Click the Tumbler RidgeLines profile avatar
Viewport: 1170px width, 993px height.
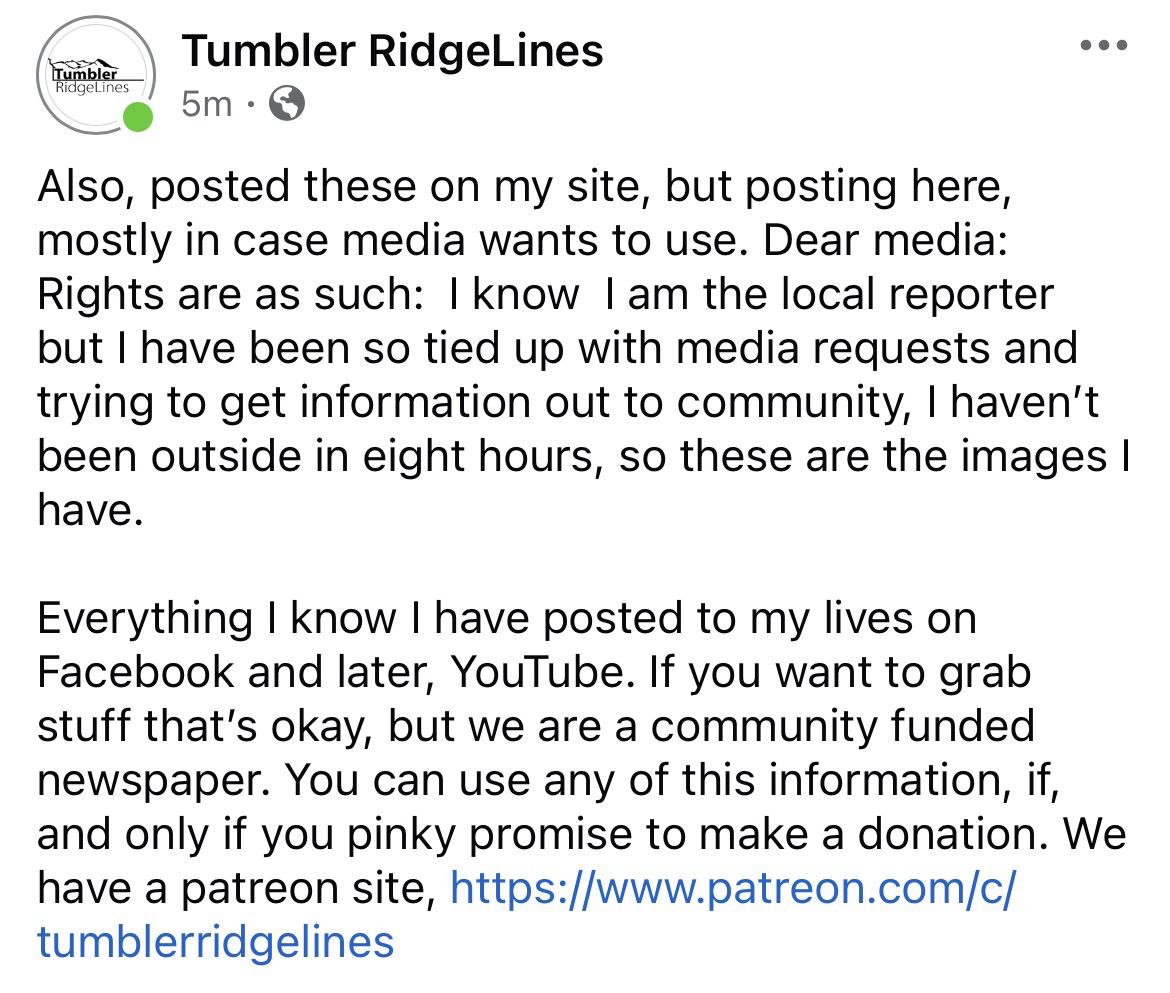click(97, 76)
